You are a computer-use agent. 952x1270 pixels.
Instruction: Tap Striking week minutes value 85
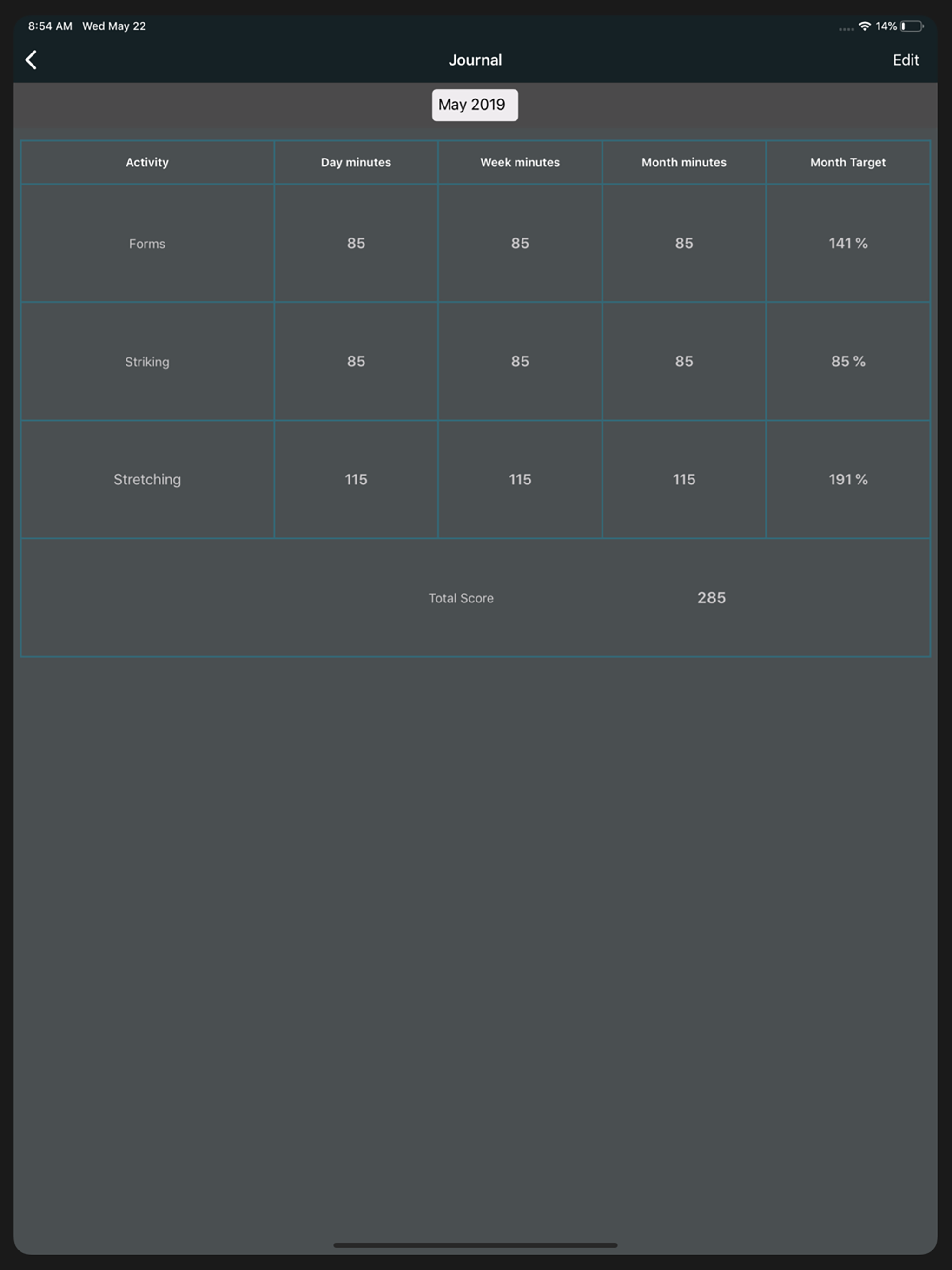[520, 362]
